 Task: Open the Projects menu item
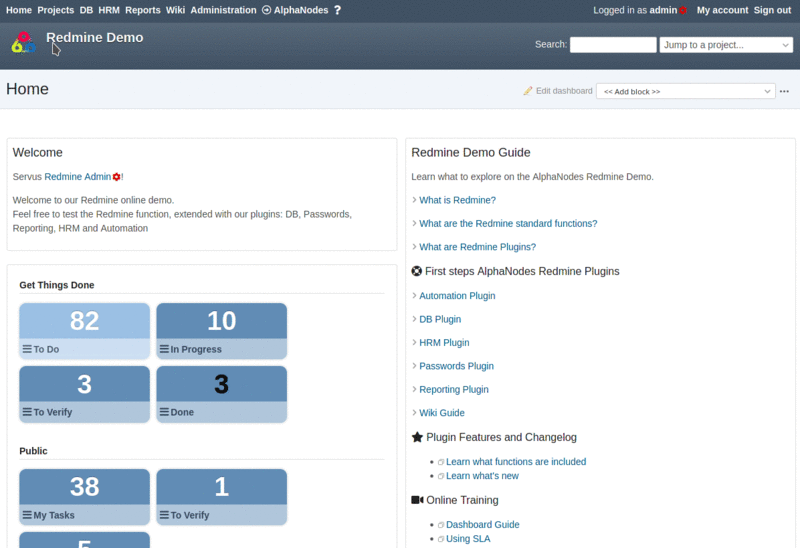point(55,10)
